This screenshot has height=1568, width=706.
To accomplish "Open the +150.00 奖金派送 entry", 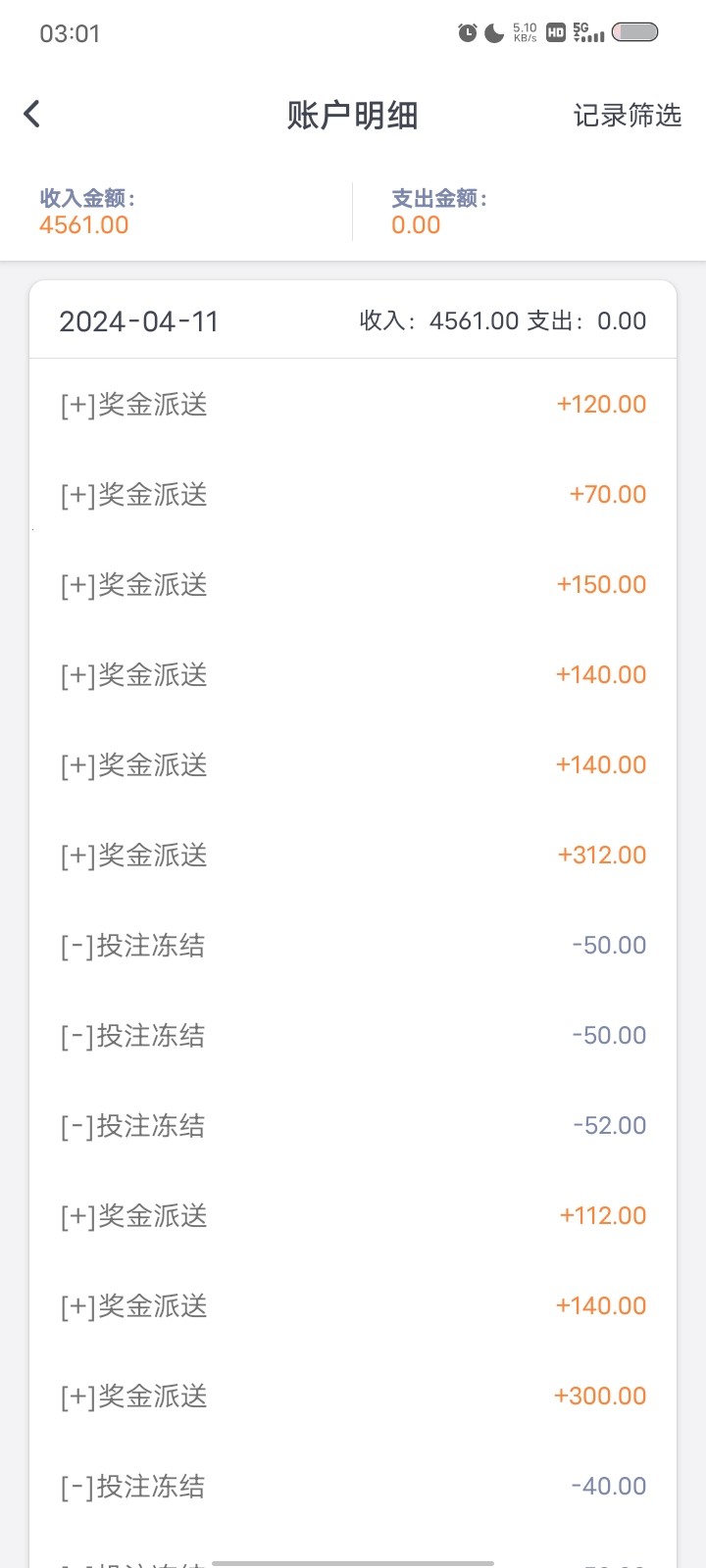I will [x=353, y=585].
